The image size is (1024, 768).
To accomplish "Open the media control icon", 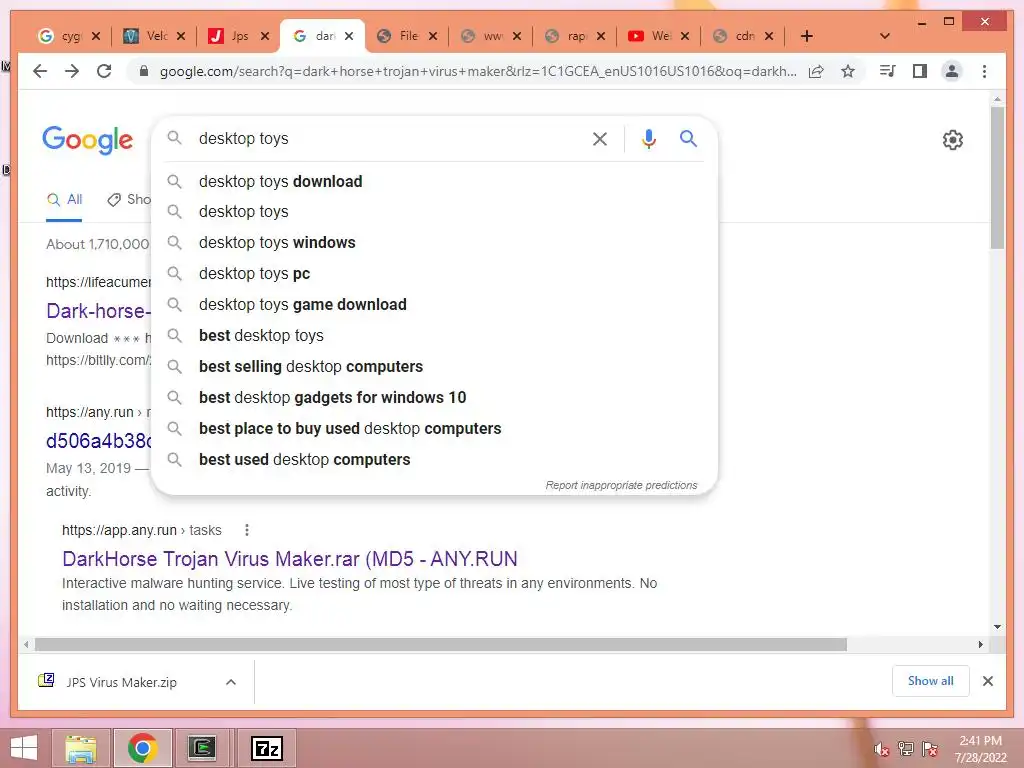I will click(888, 71).
